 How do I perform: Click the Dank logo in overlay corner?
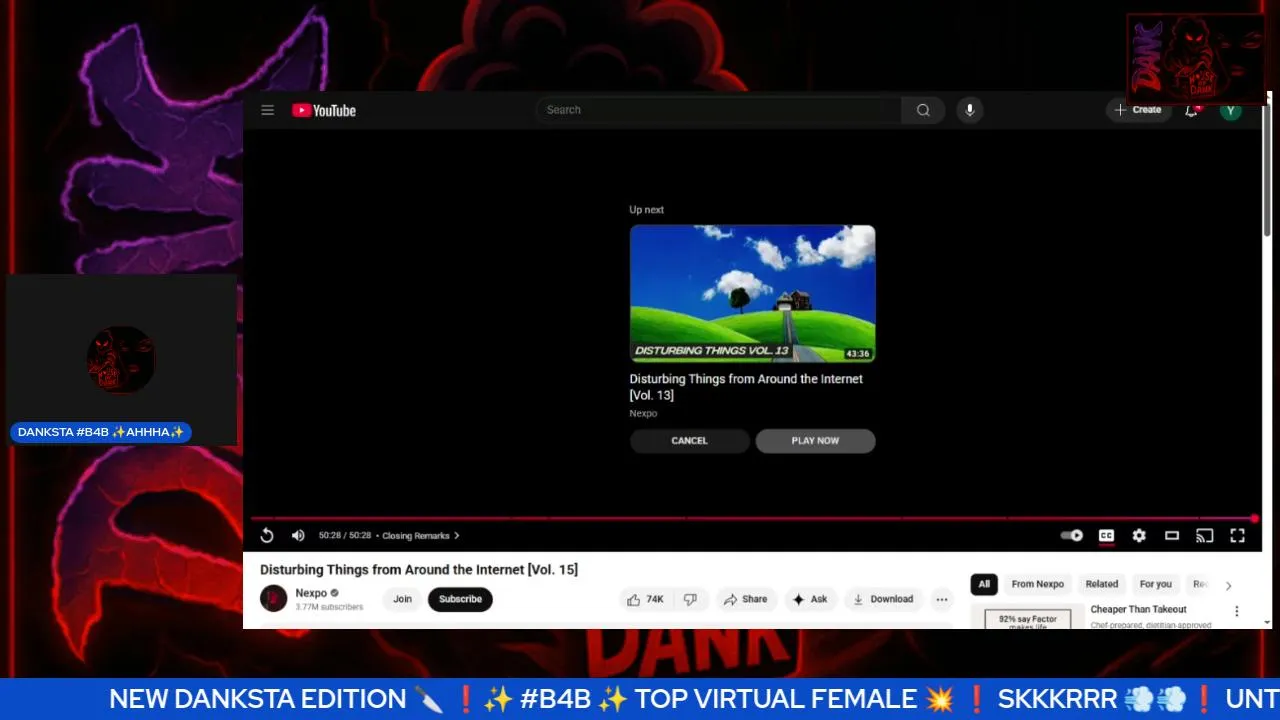coord(1196,59)
